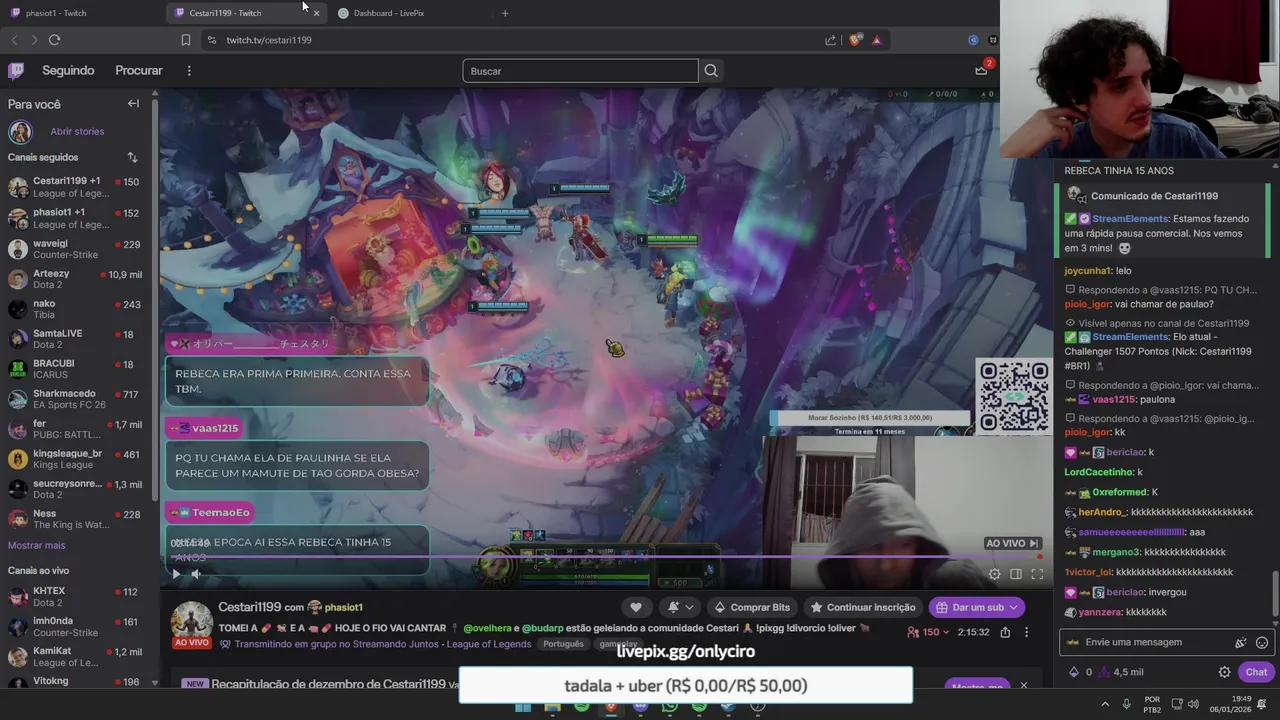Open WhatsApp in taskbar

[670, 707]
